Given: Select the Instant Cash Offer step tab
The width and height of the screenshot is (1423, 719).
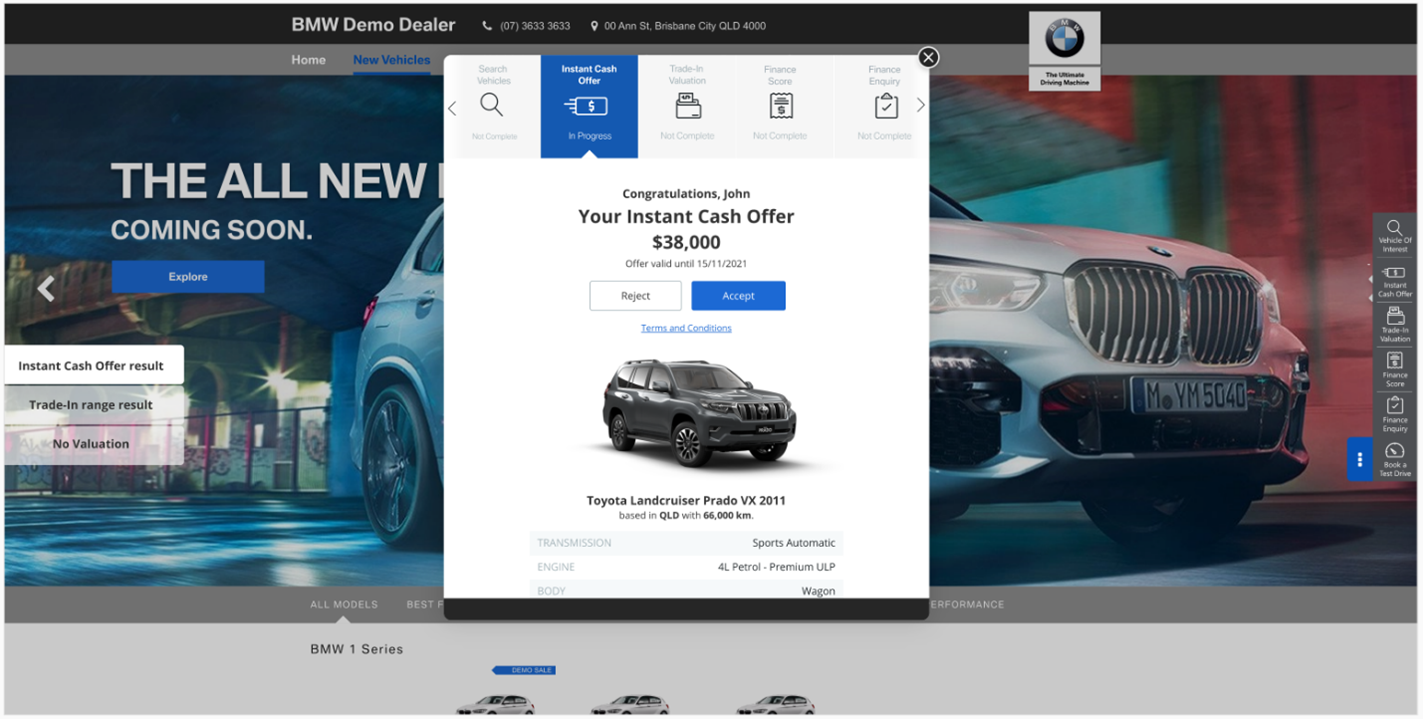Looking at the screenshot, I should [x=589, y=105].
